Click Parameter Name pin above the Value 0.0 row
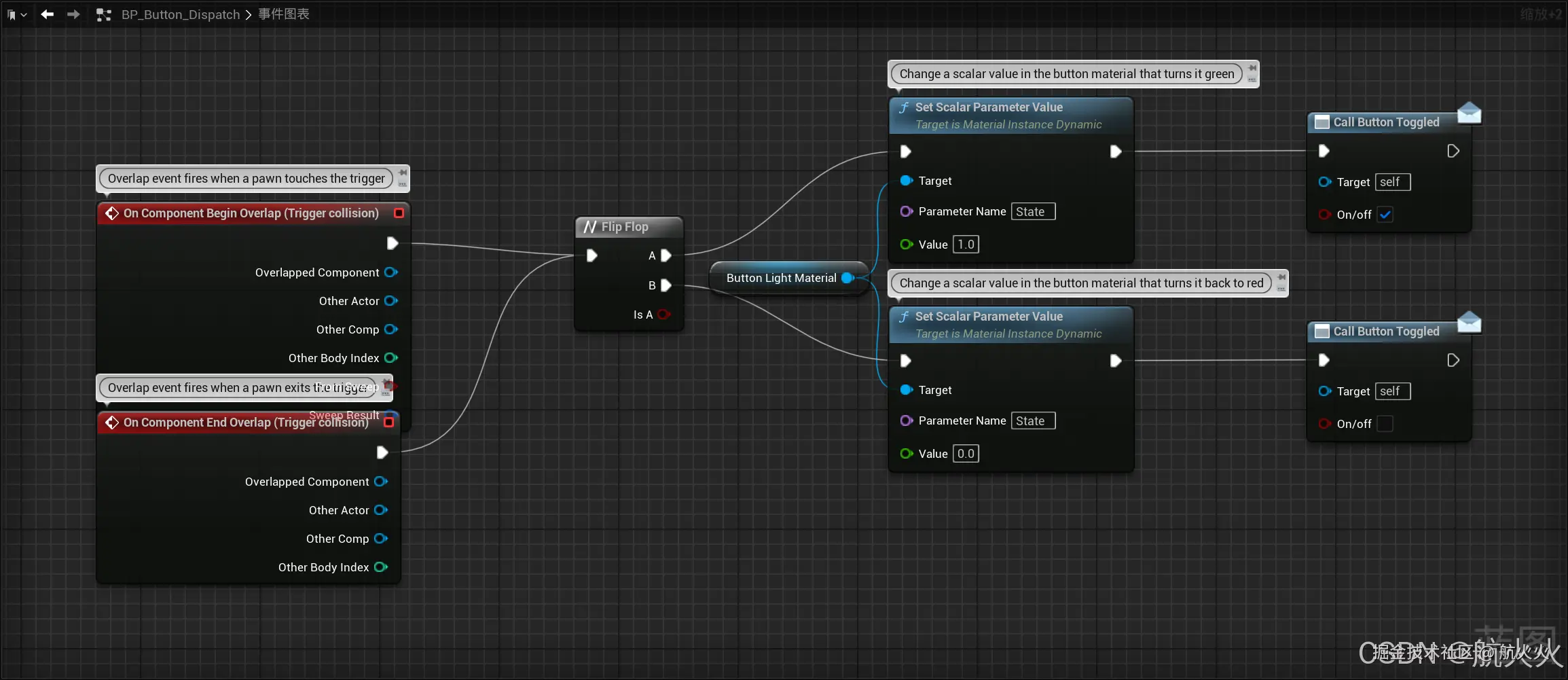The image size is (1568, 680). [907, 420]
